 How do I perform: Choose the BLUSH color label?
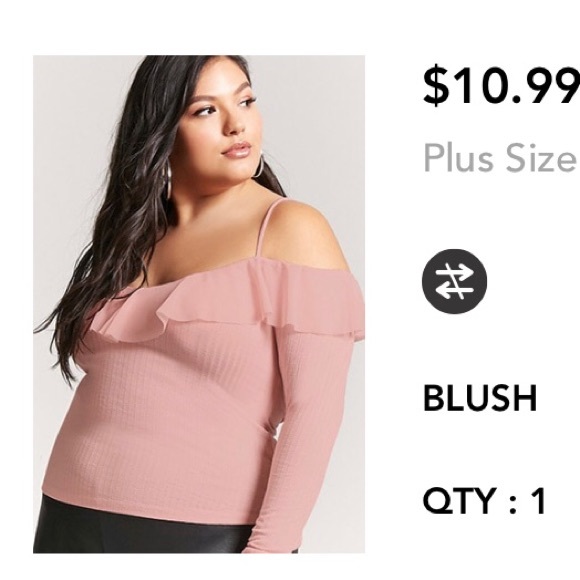[x=480, y=398]
